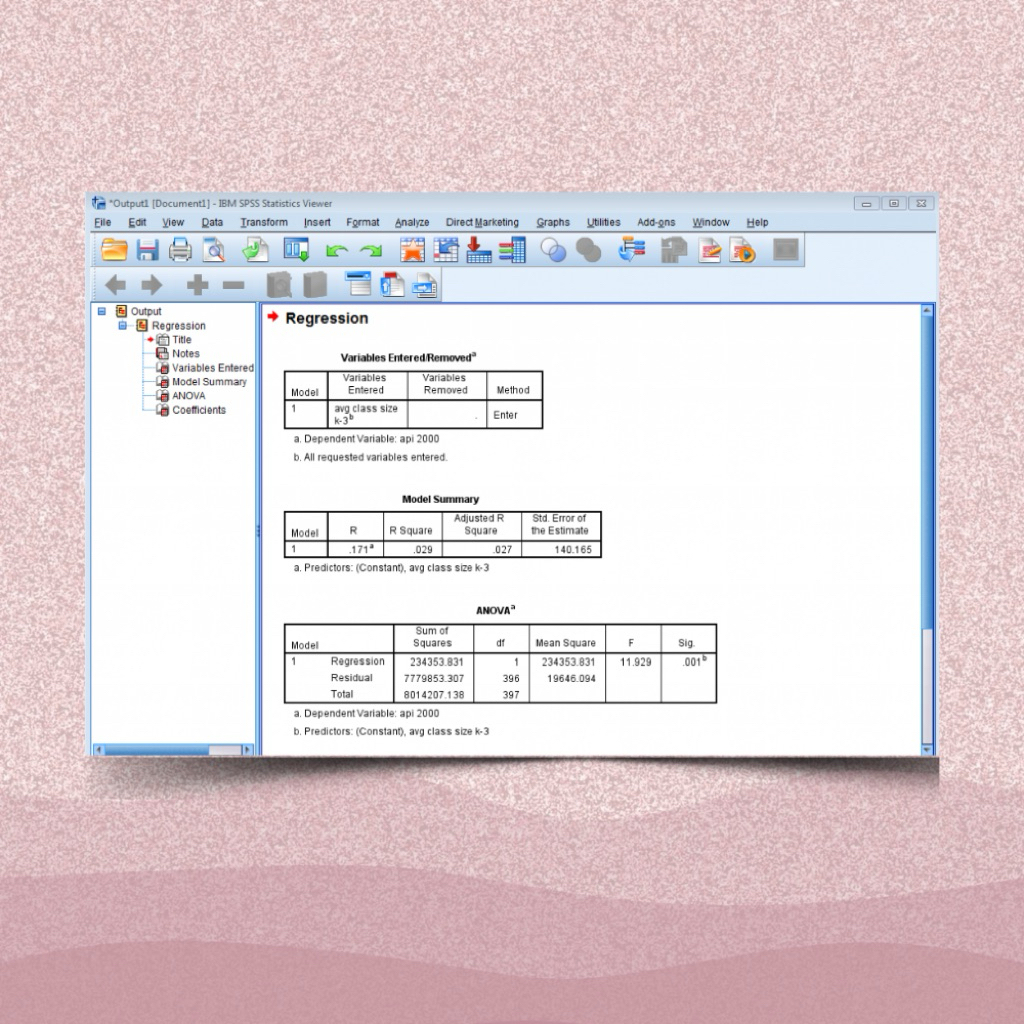Image resolution: width=1024 pixels, height=1024 pixels.
Task: Click the Insert Text icon
Action: pyautogui.click(x=425, y=285)
